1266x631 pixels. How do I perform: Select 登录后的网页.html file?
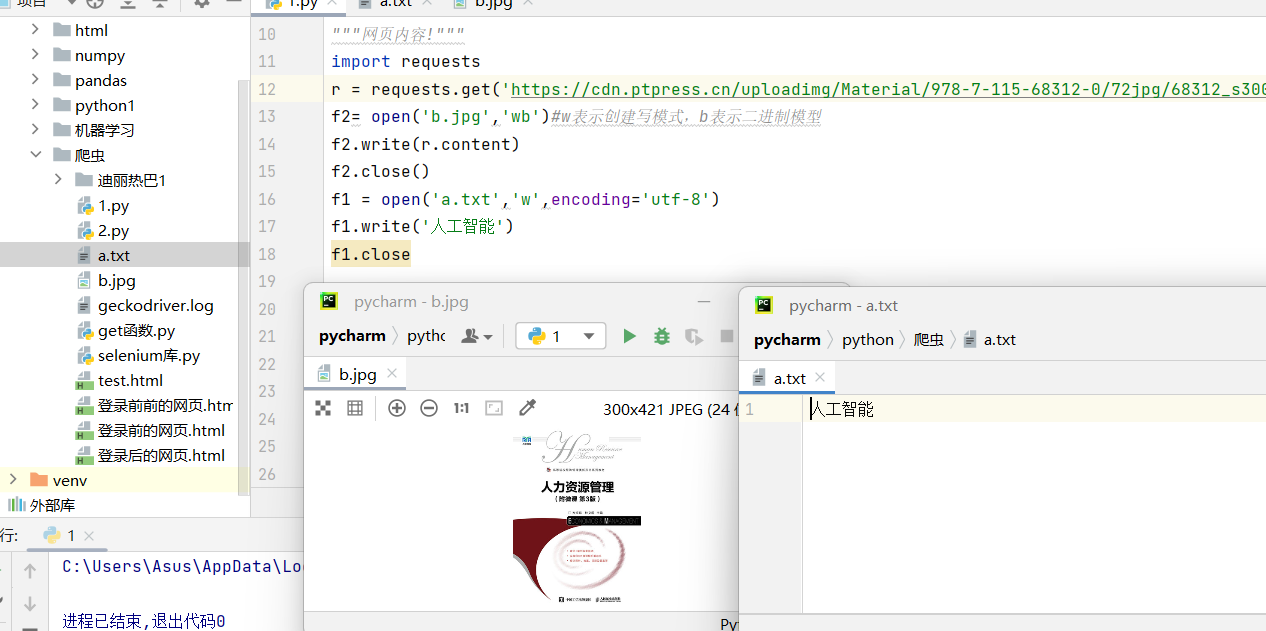tap(161, 455)
